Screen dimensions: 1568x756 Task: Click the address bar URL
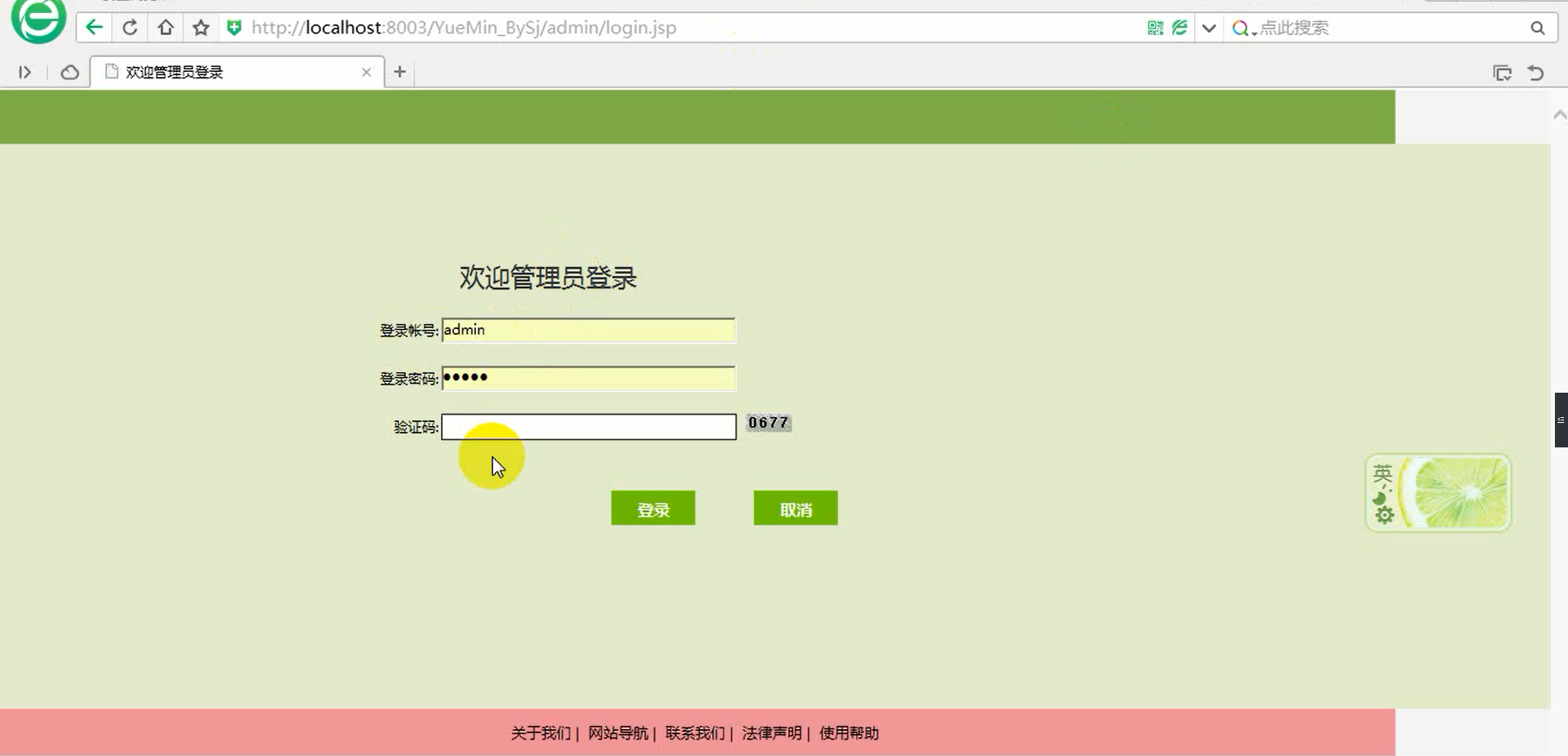(x=464, y=28)
